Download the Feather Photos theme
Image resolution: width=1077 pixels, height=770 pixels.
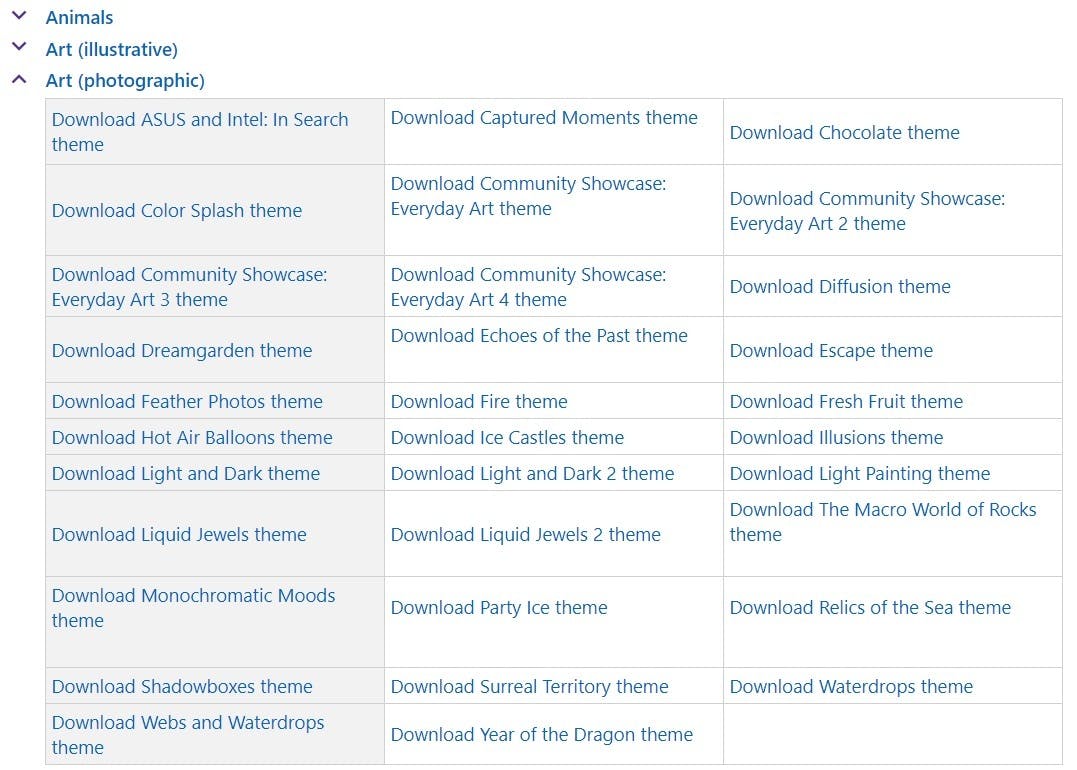point(187,402)
